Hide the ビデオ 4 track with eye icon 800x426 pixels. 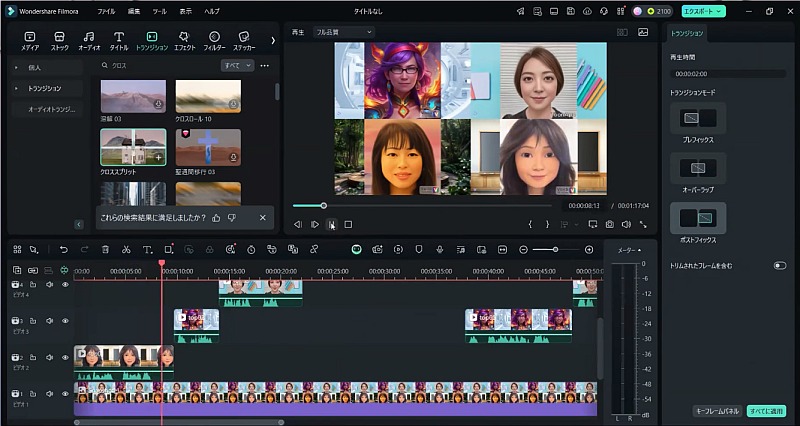tap(65, 285)
